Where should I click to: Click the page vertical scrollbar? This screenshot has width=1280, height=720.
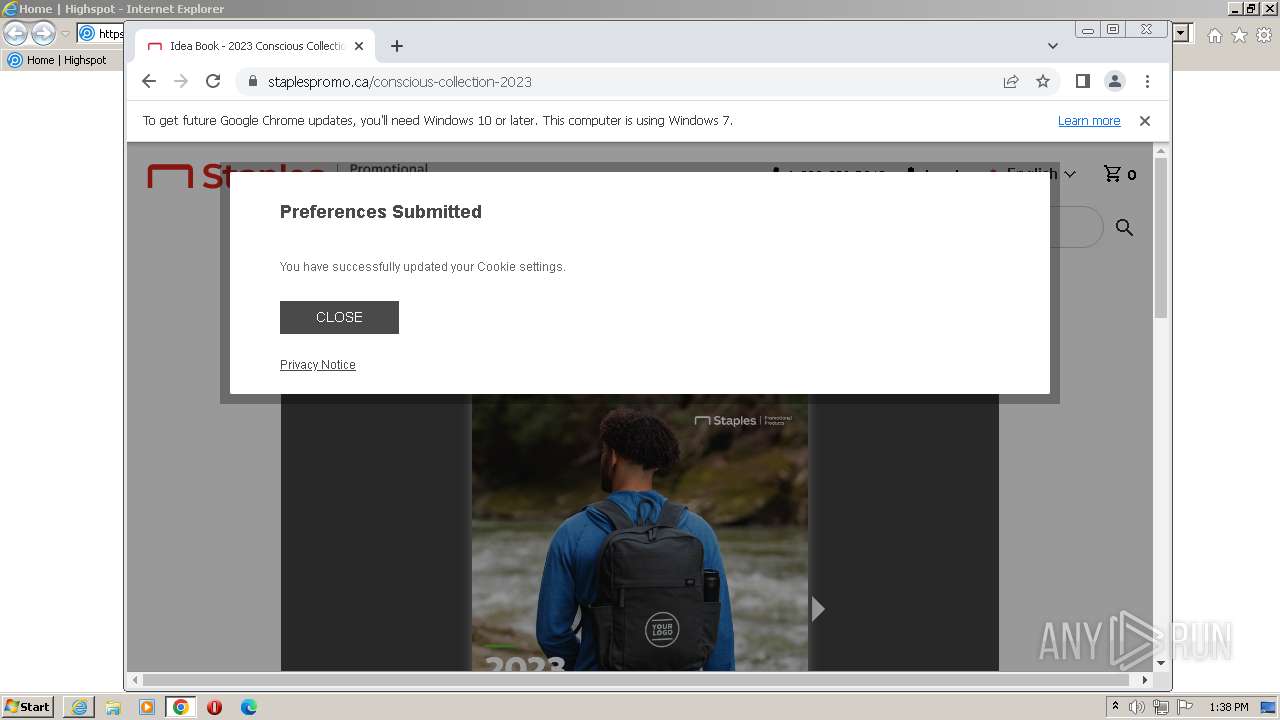pyautogui.click(x=1161, y=238)
